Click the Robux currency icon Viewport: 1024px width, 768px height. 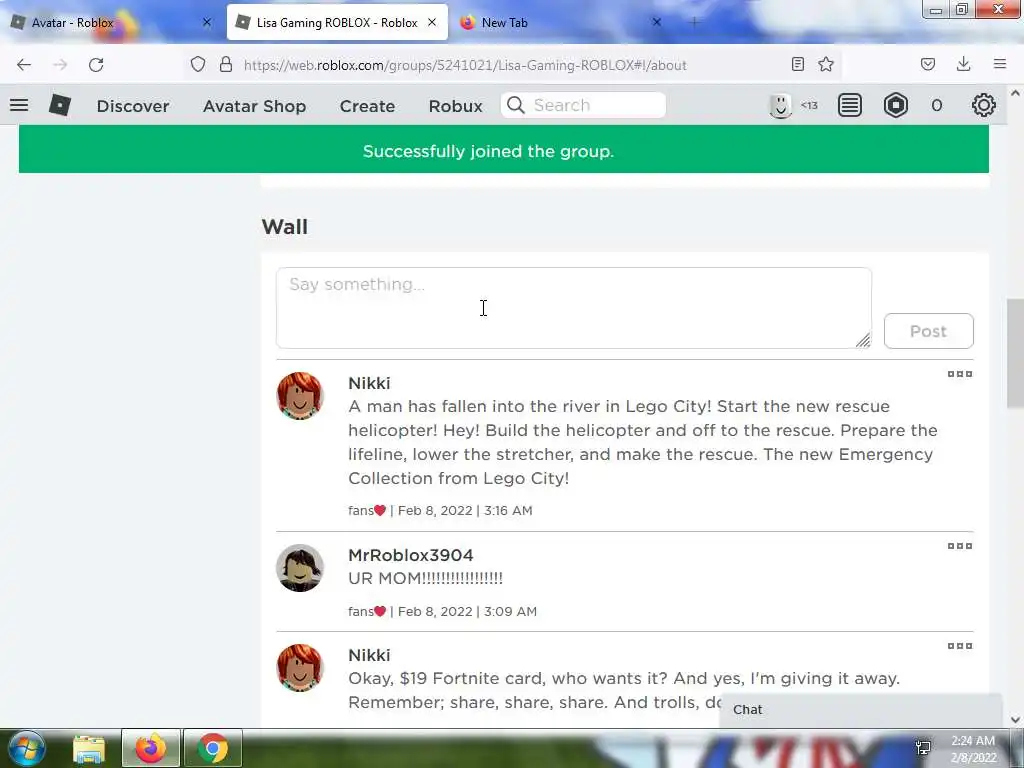(896, 105)
